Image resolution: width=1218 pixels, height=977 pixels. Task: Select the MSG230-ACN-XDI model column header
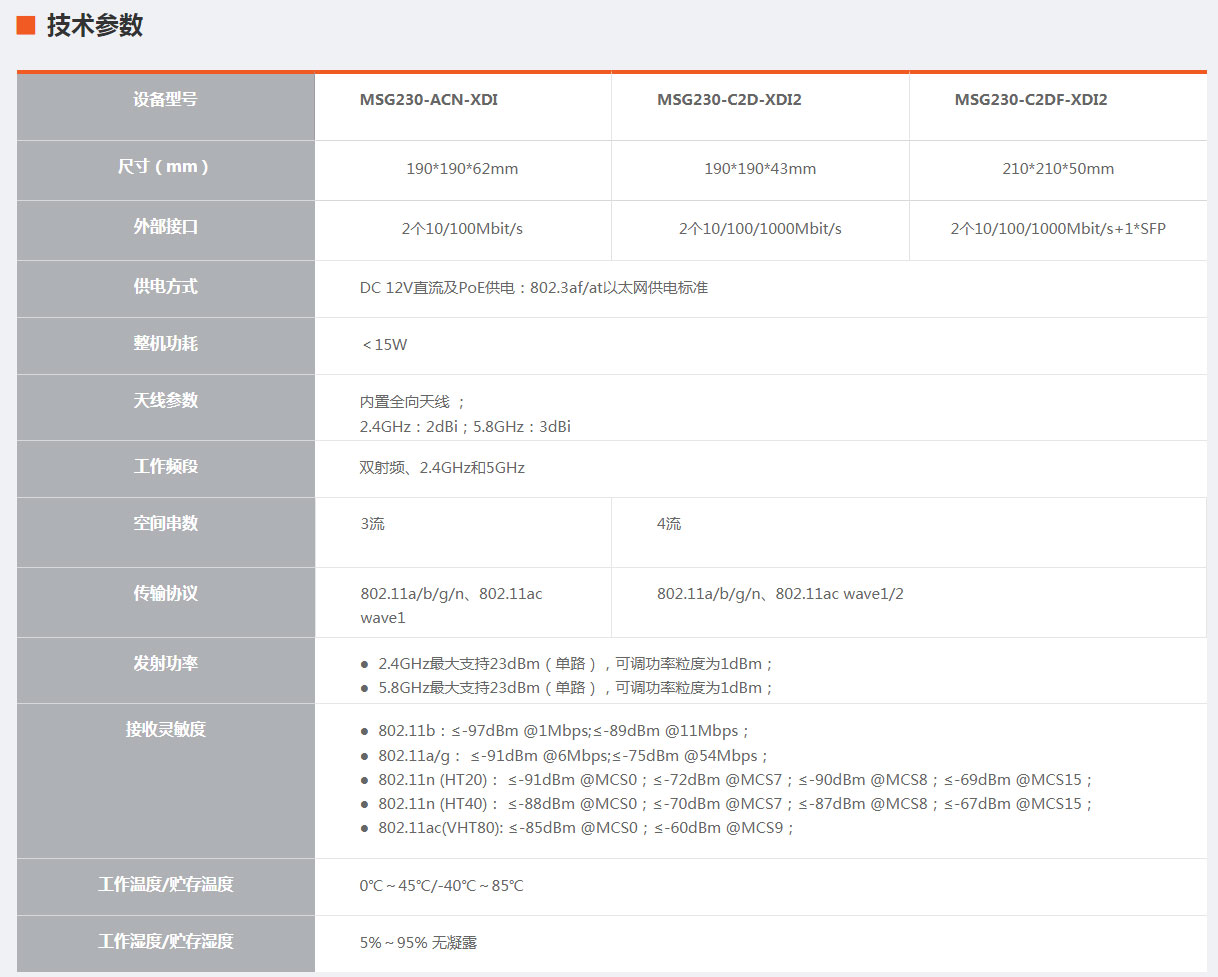[x=429, y=100]
